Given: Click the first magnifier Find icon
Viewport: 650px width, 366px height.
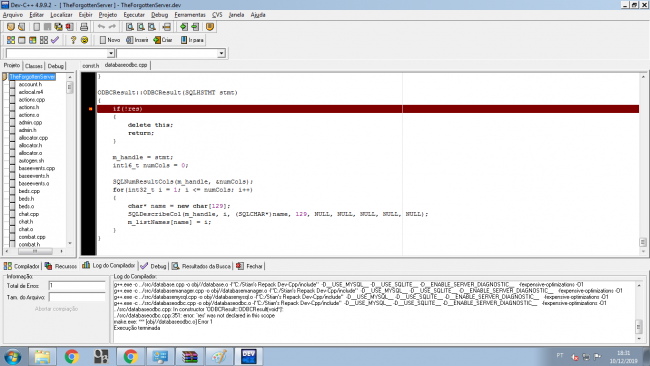Looking at the screenshot, I should [x=130, y=27].
